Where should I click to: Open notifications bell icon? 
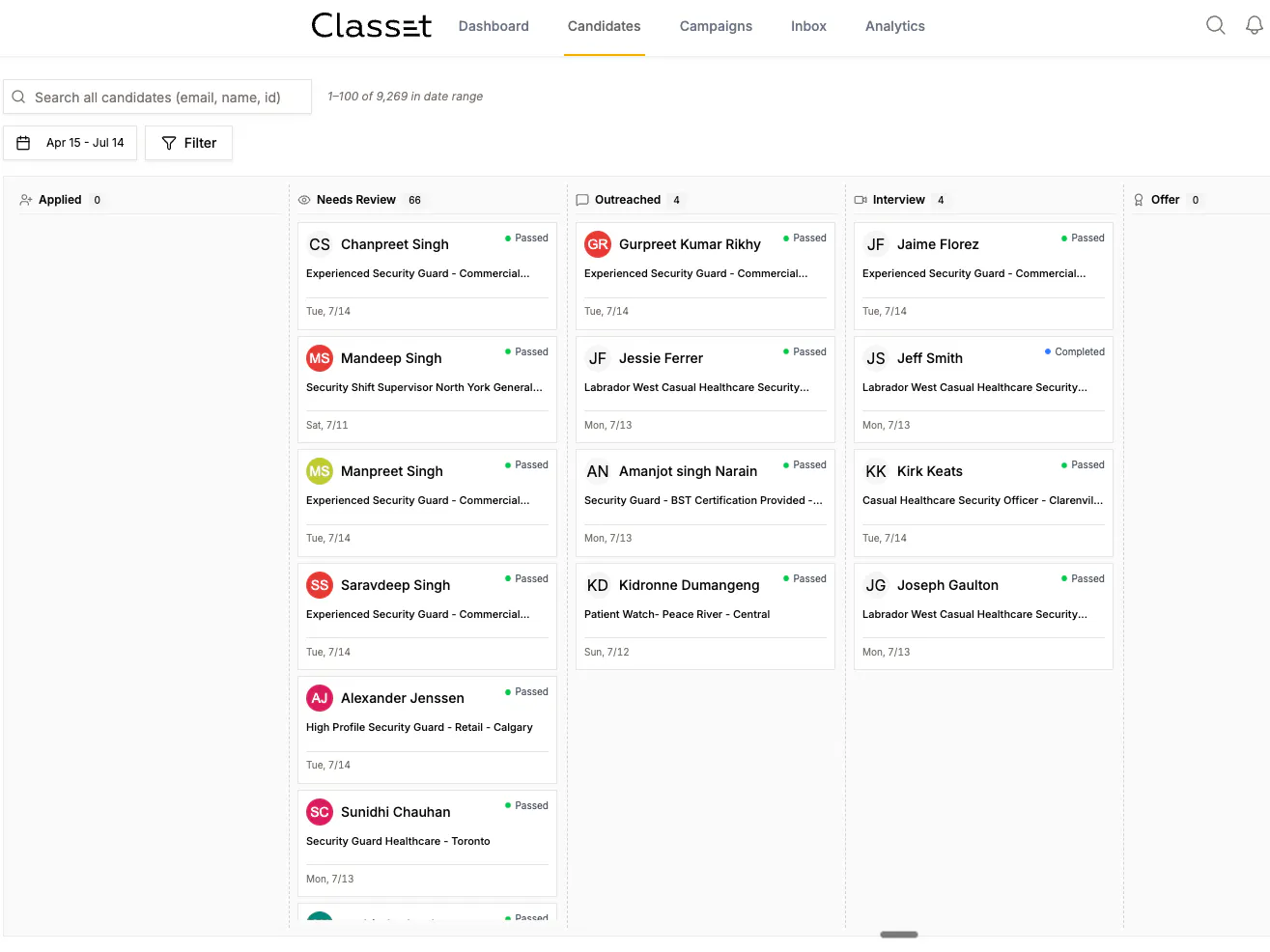[x=1254, y=25]
